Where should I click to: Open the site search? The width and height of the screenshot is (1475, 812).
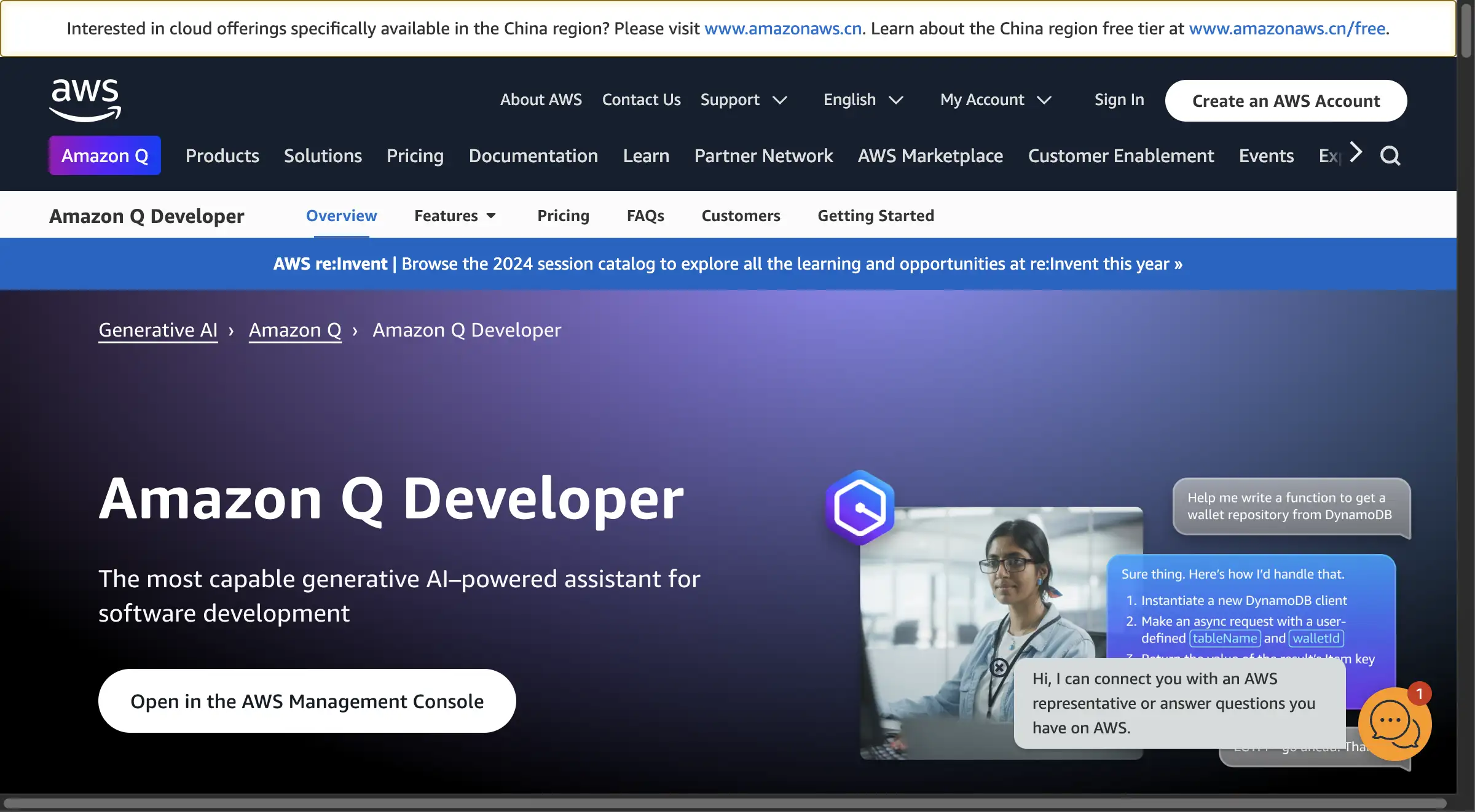[x=1390, y=155]
